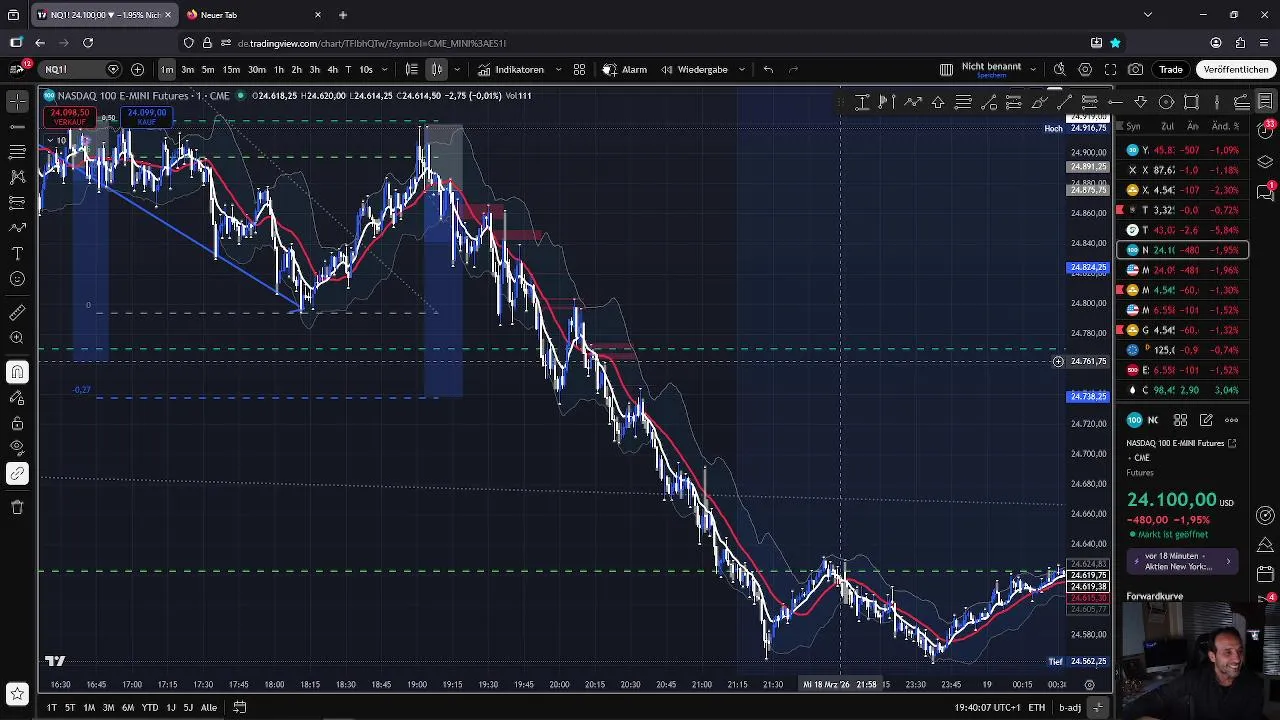Image resolution: width=1280 pixels, height=720 pixels.
Task: Select Alle range at bottom
Action: coord(209,707)
